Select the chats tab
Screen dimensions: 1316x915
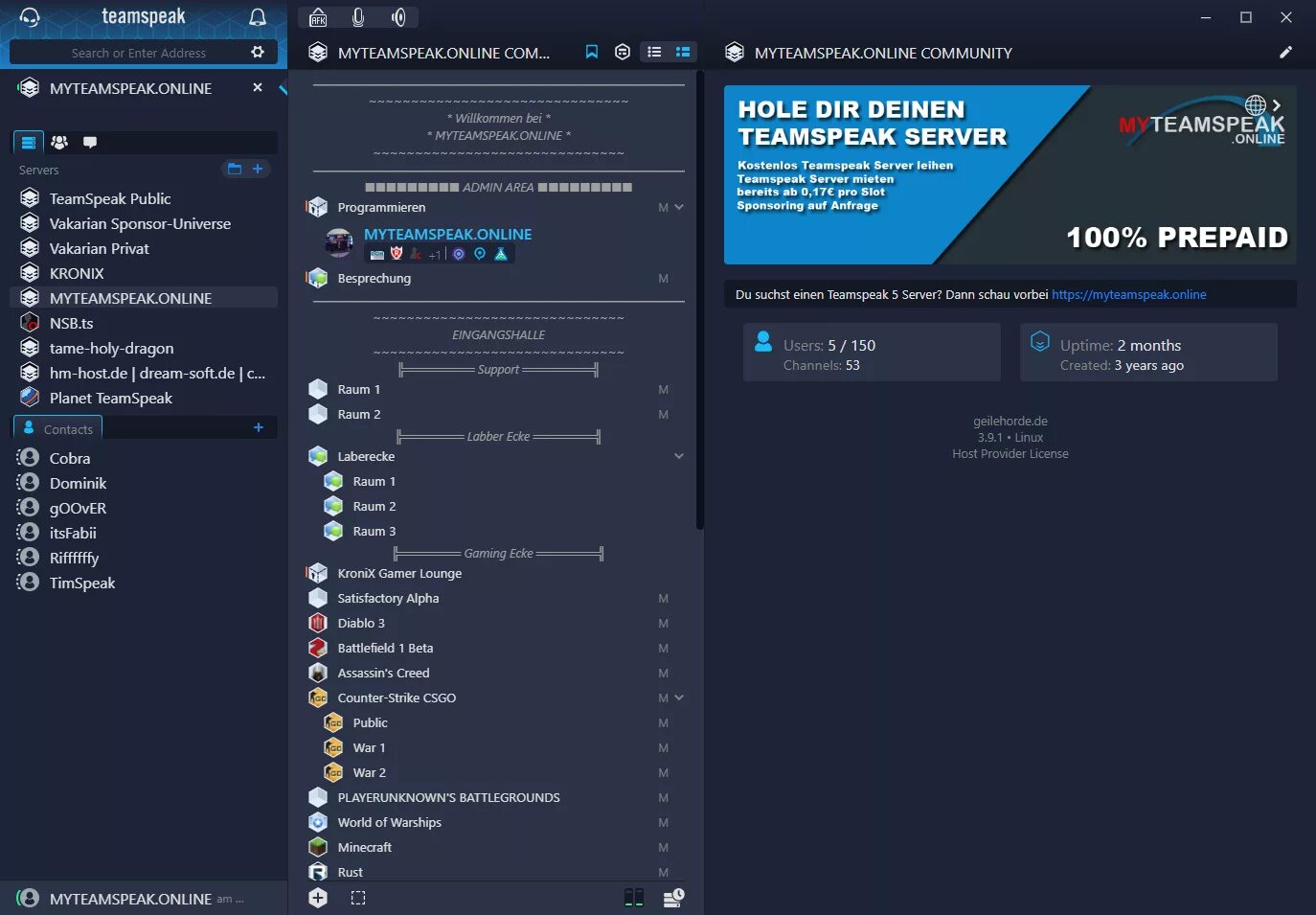(x=90, y=142)
